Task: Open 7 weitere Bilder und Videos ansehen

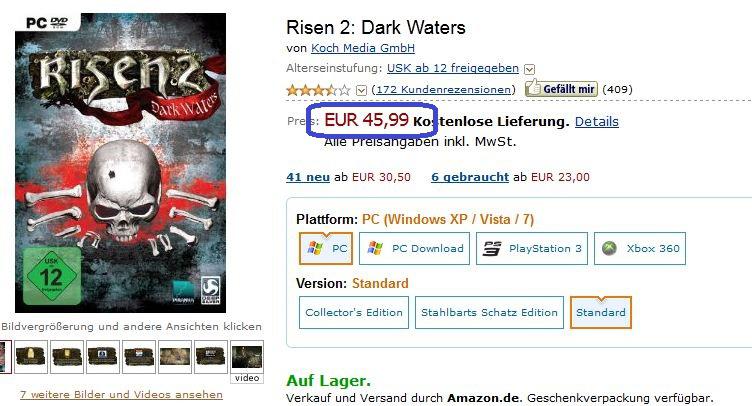Action: [121, 394]
